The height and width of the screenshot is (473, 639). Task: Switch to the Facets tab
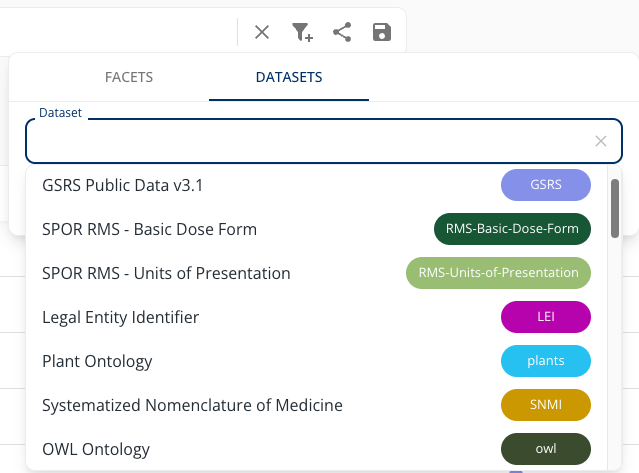tap(129, 77)
